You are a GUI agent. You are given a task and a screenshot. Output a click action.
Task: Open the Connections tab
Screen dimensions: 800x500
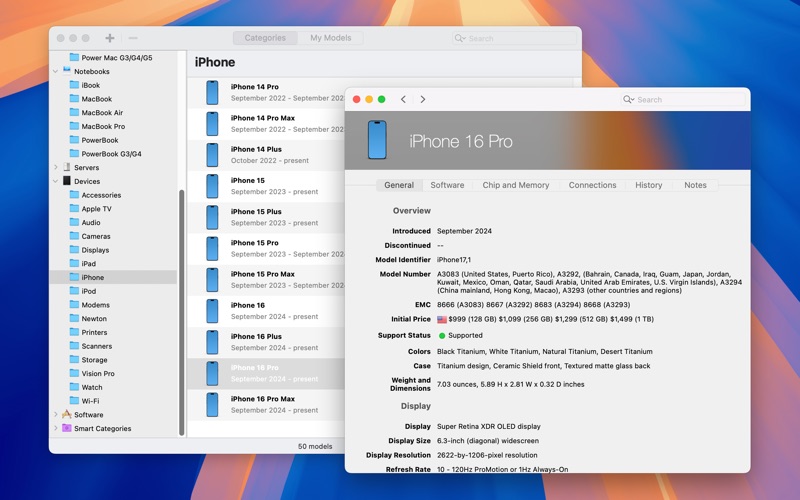click(x=592, y=185)
